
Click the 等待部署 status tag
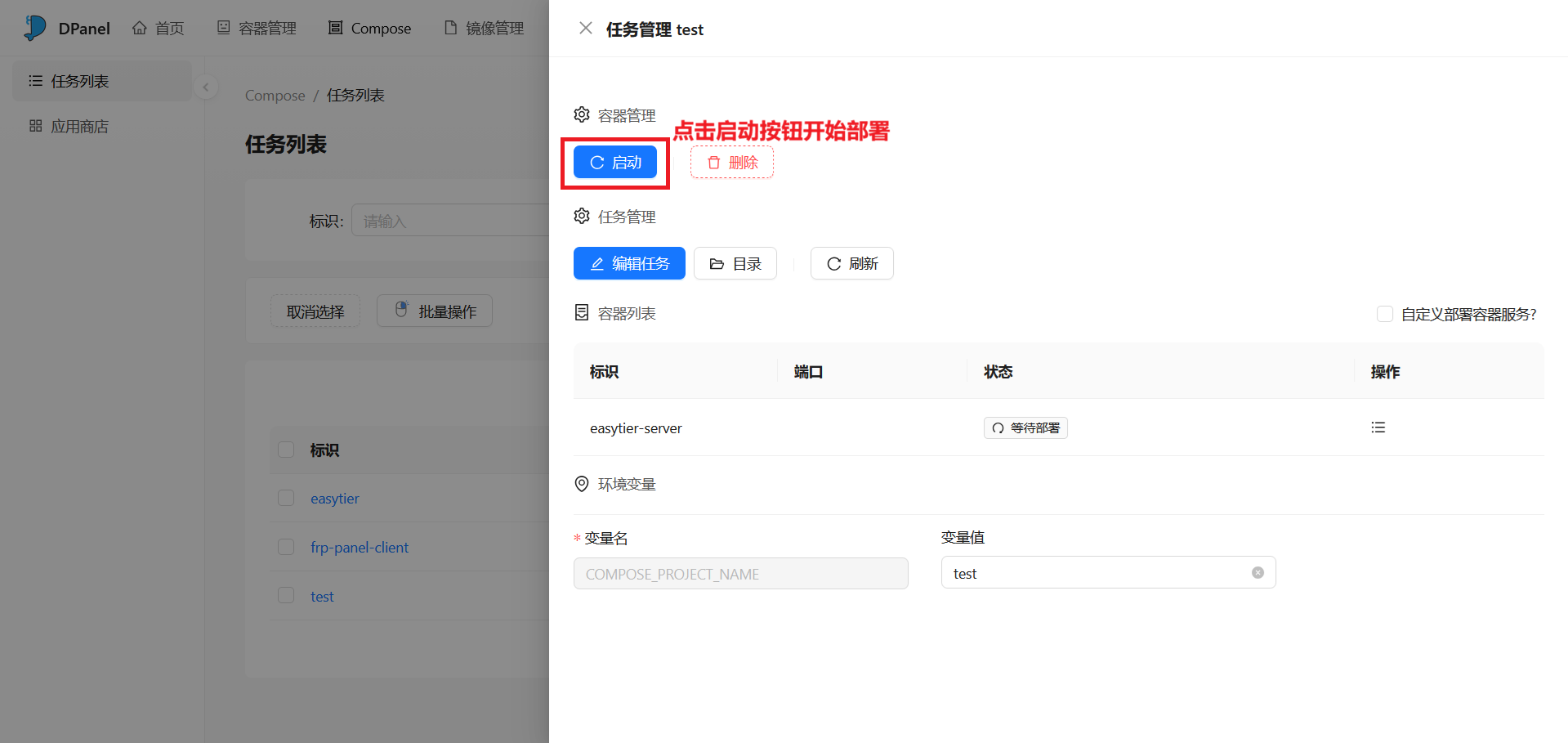click(x=1025, y=428)
